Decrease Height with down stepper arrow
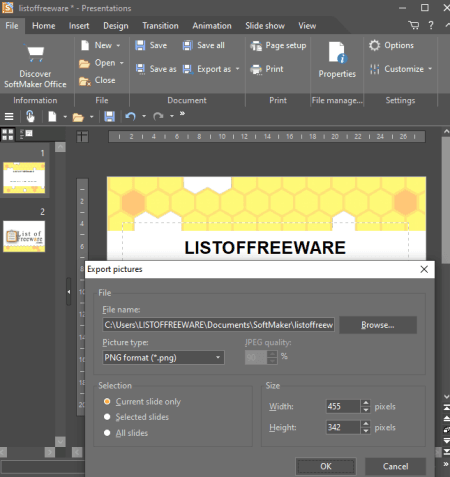Viewport: 450px width, 477px height. click(x=366, y=431)
